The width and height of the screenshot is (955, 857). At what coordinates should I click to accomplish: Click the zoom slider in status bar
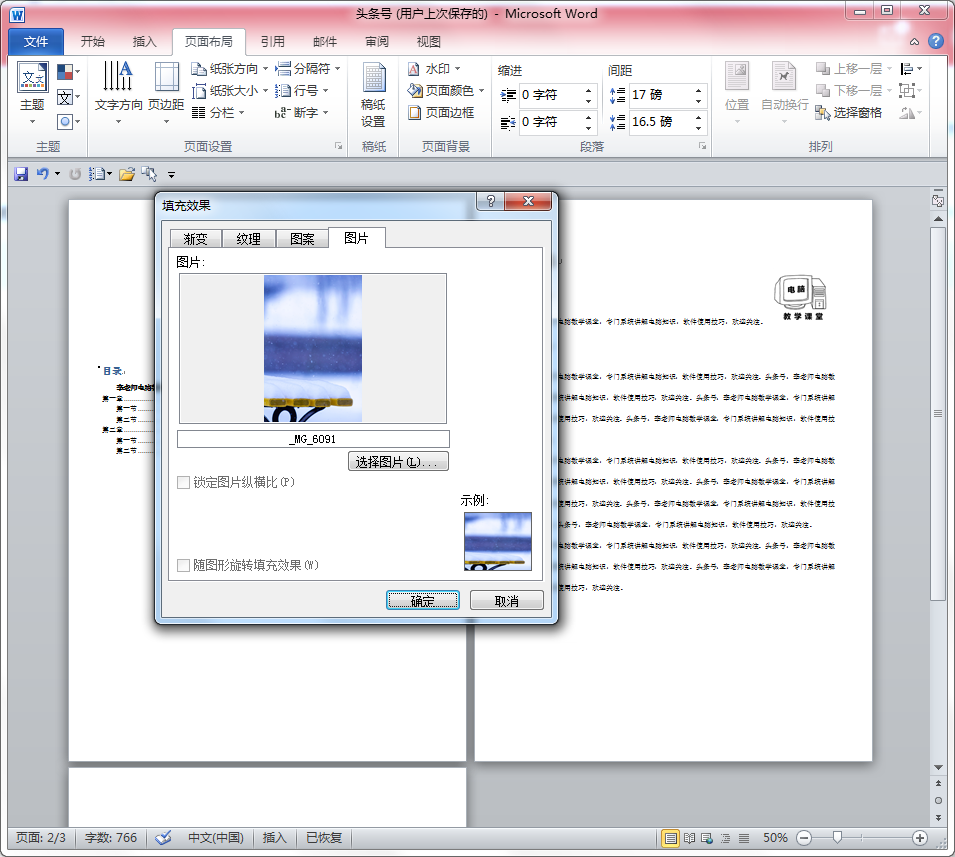point(837,838)
